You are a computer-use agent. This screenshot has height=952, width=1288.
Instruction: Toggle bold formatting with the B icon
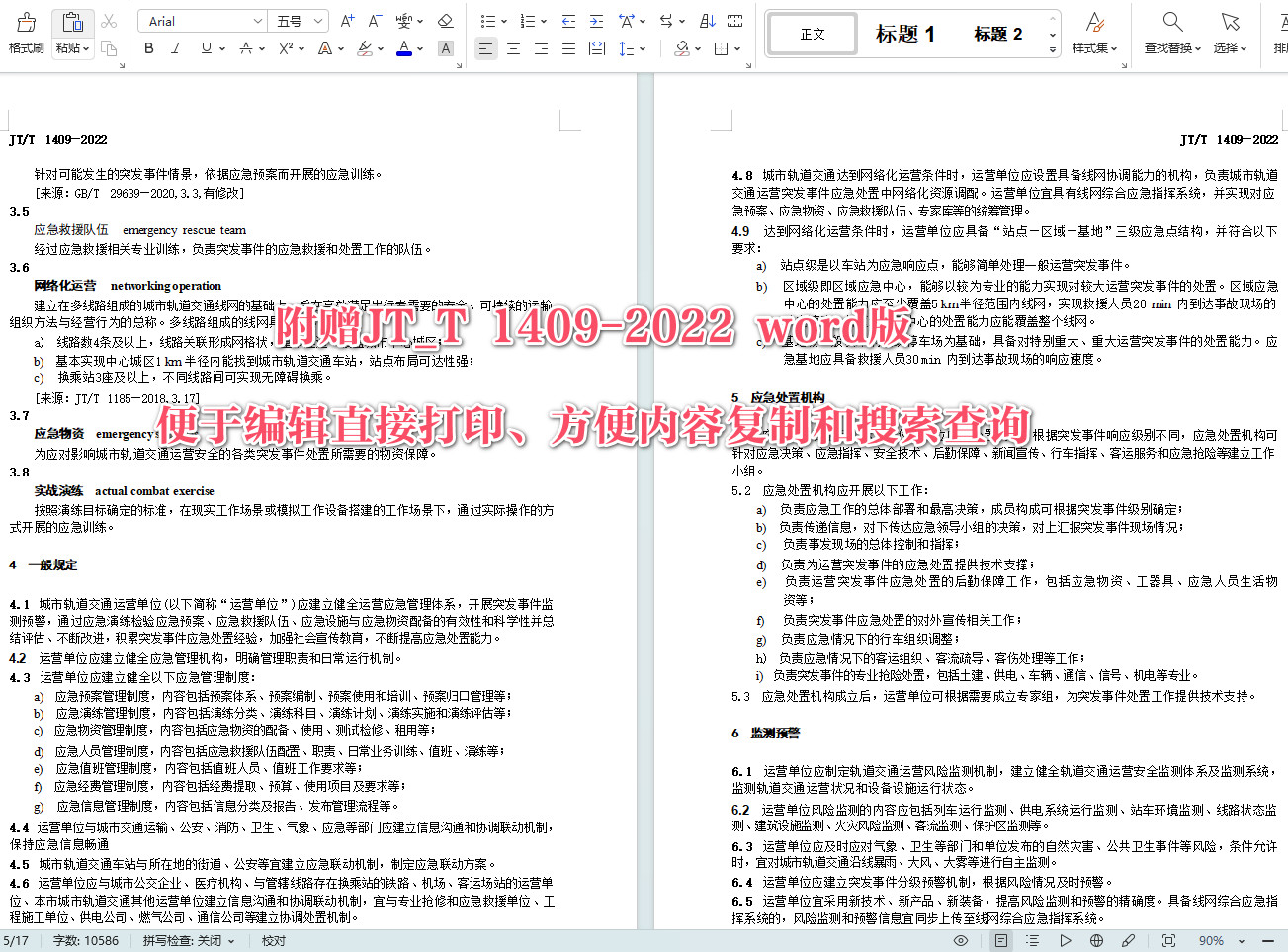[148, 47]
